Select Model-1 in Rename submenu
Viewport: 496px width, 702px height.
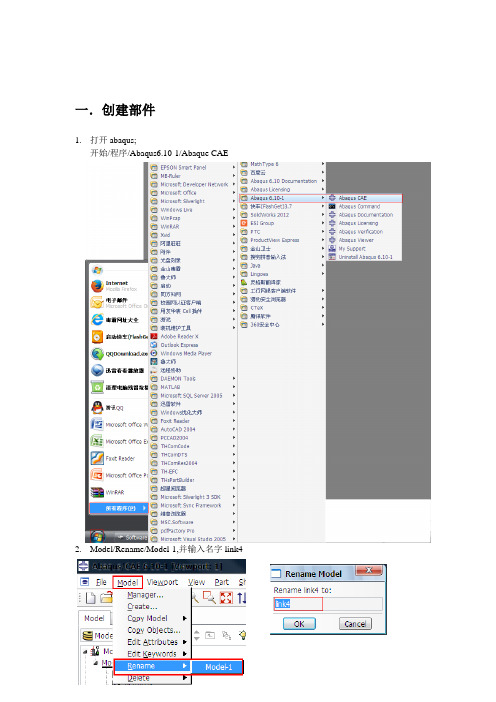click(x=218, y=667)
